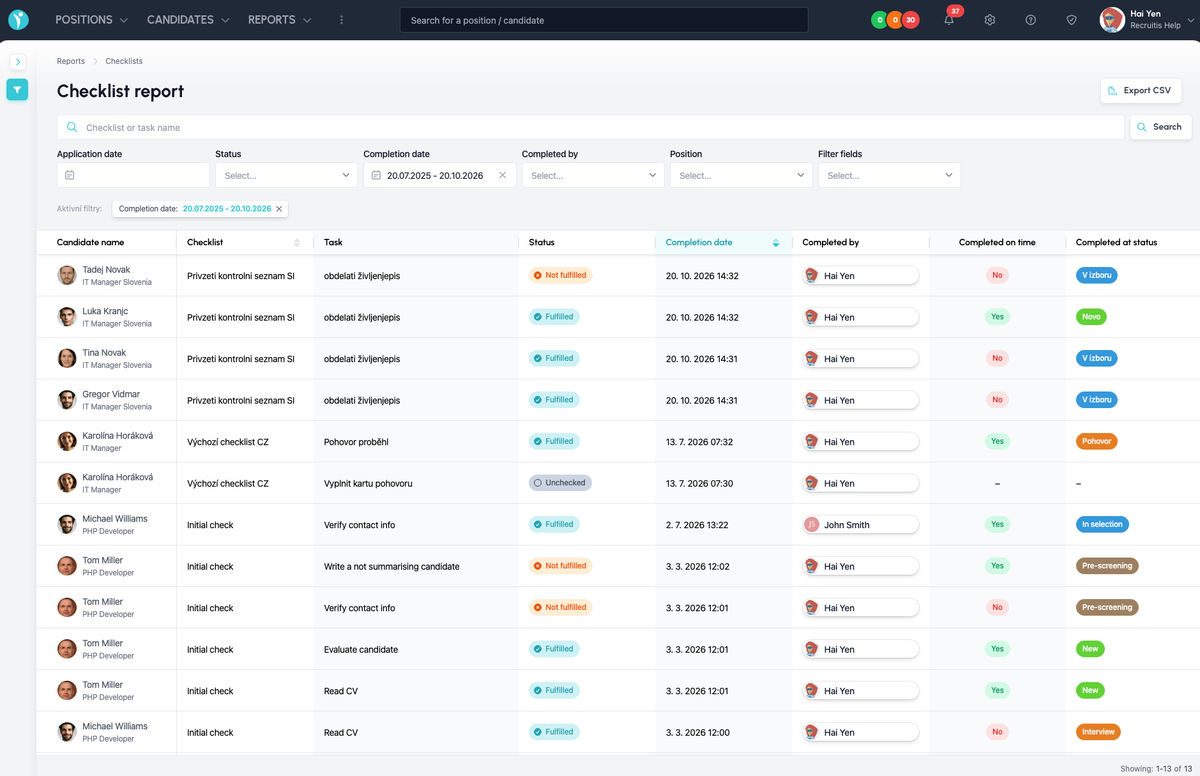The image size is (1200, 776).
Task: Open the POSITIONS menu
Action: (92, 20)
